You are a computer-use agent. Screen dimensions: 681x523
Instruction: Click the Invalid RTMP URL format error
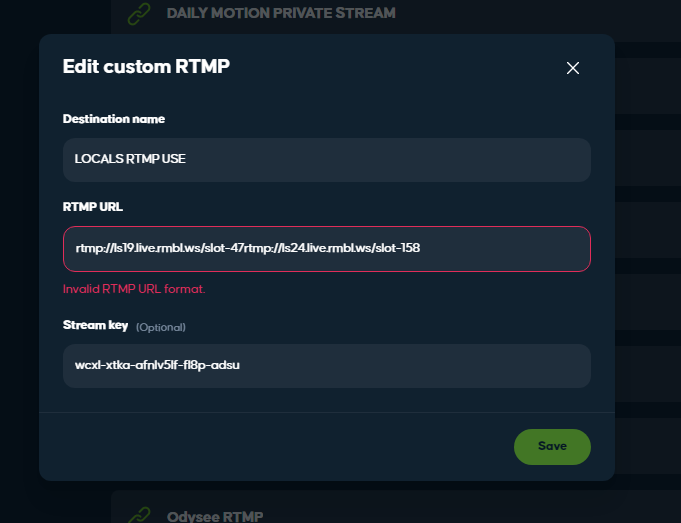click(134, 289)
